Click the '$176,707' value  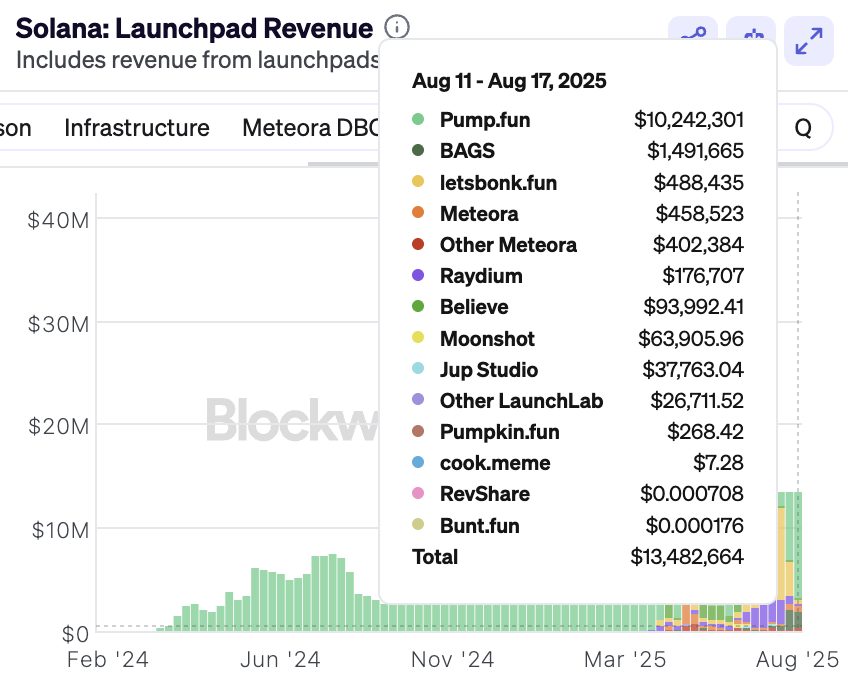[x=704, y=276]
